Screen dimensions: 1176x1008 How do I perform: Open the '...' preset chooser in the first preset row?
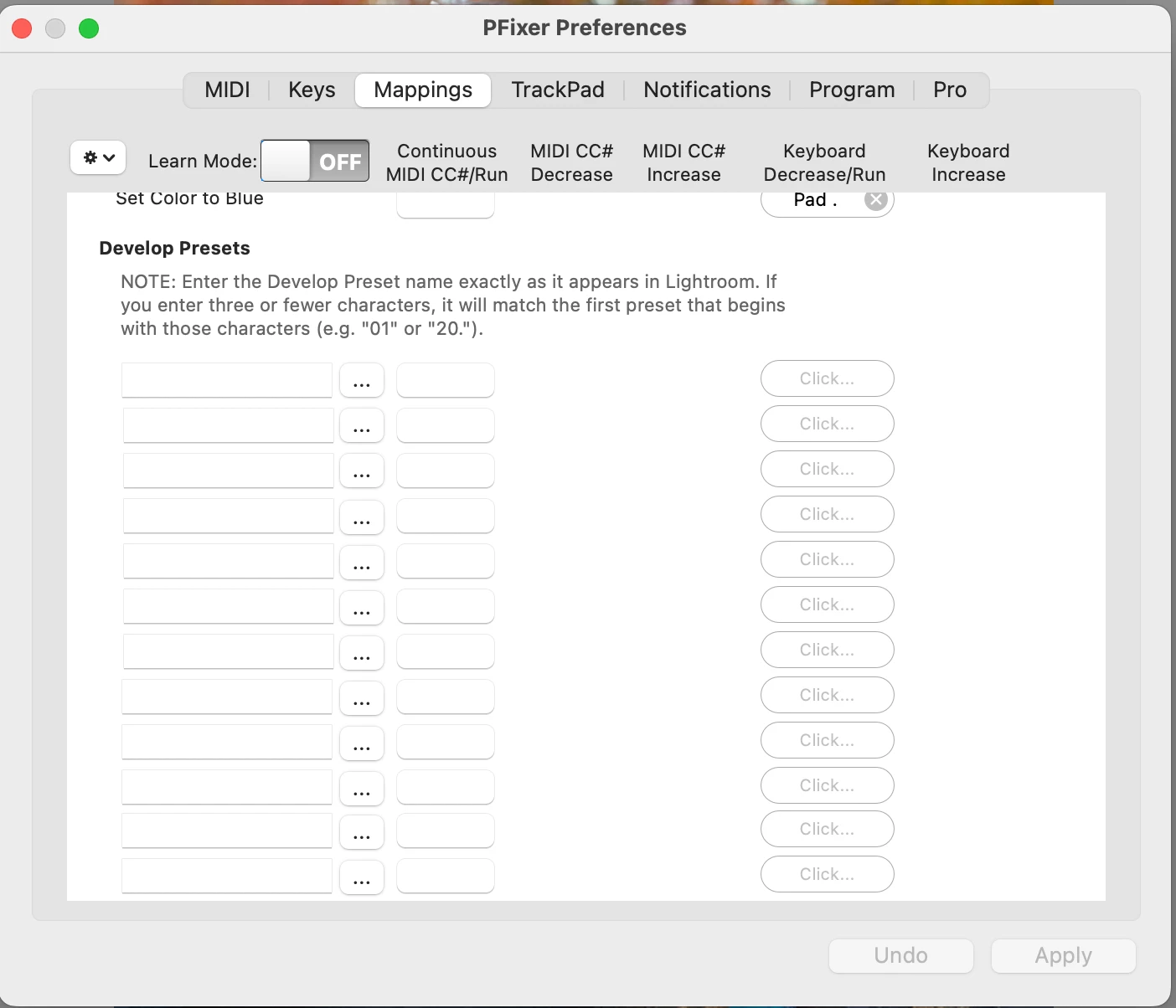362,380
